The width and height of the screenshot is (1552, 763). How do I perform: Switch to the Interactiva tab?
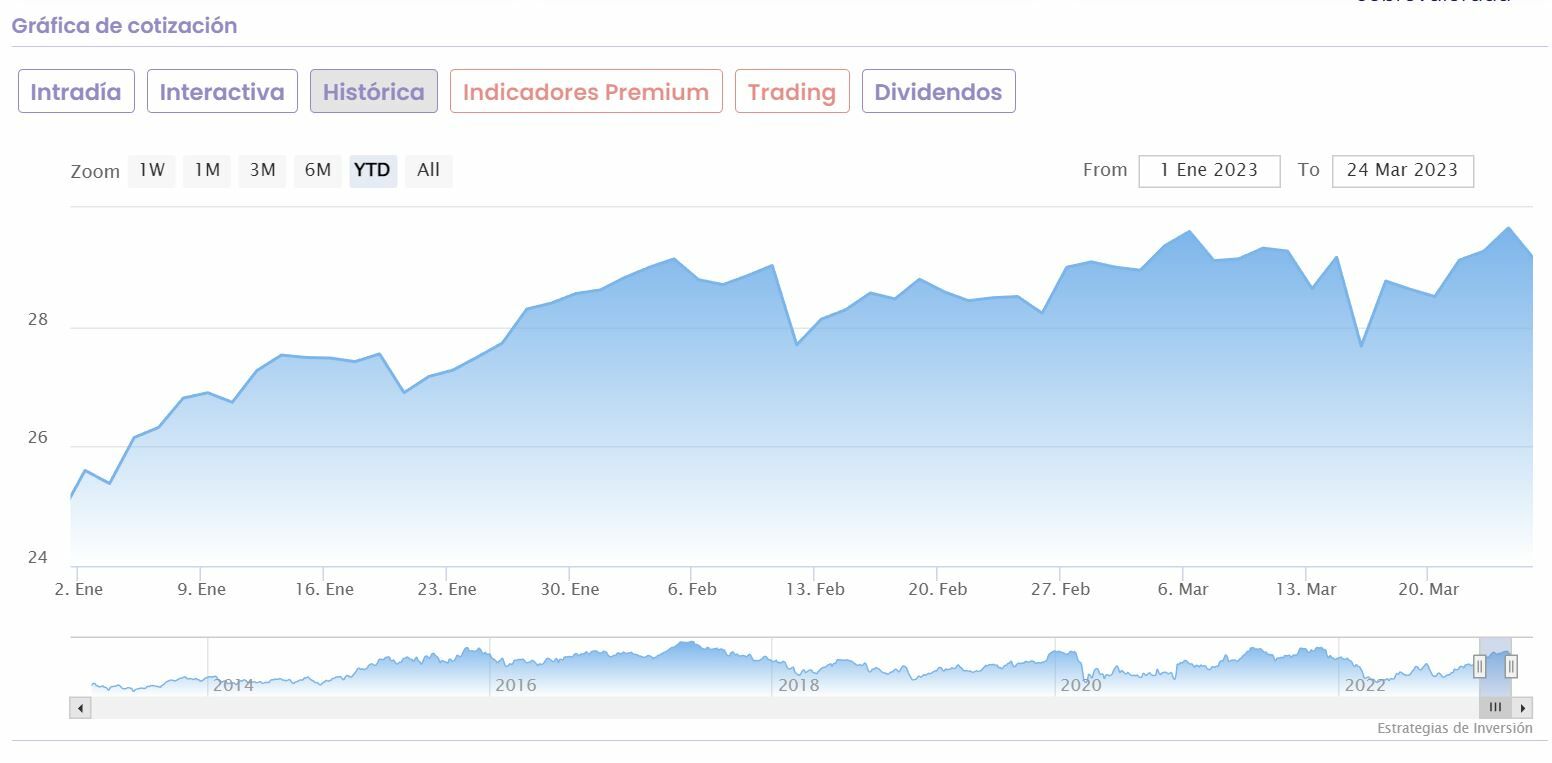tap(222, 92)
